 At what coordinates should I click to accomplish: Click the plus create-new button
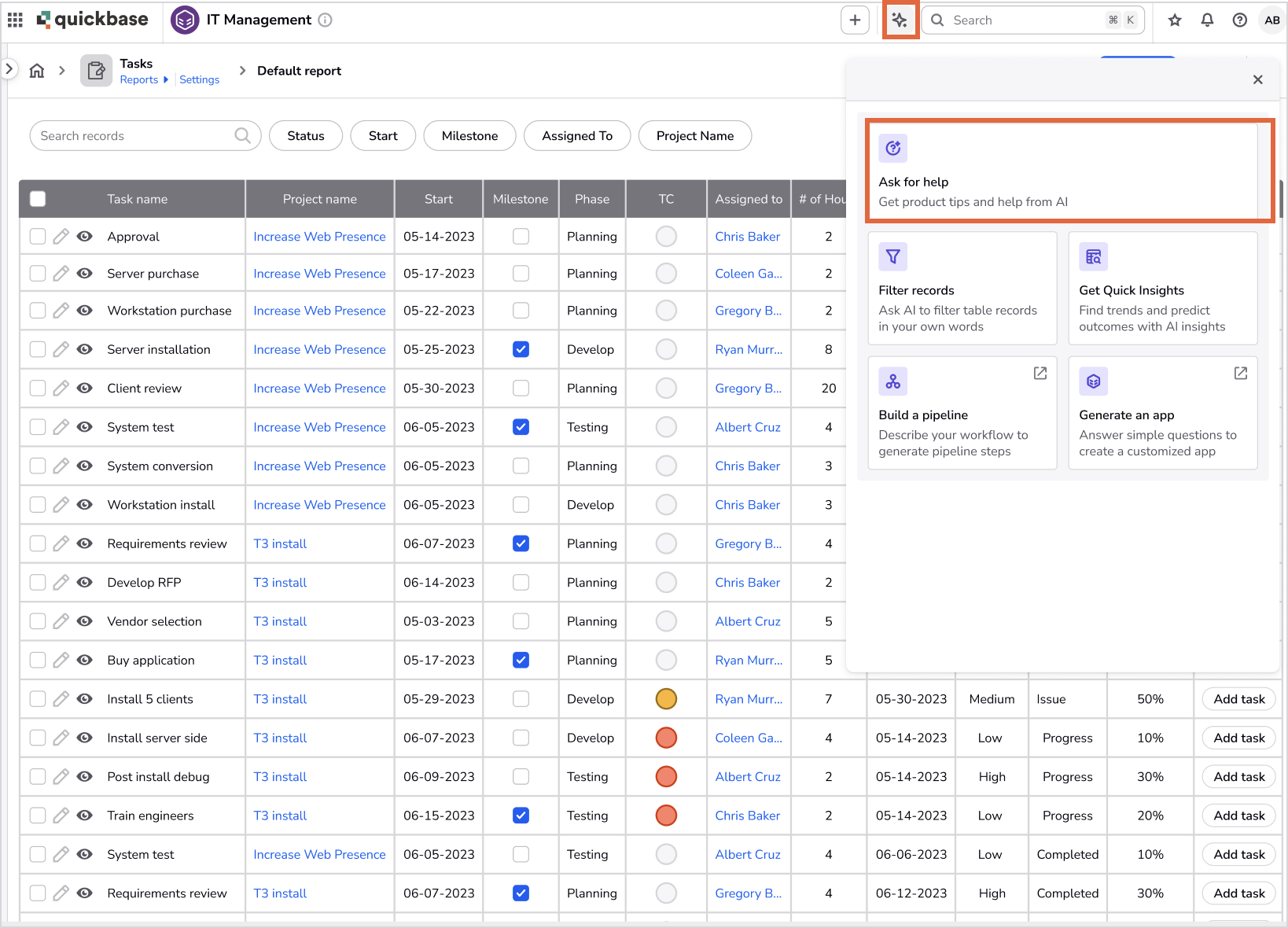[855, 20]
